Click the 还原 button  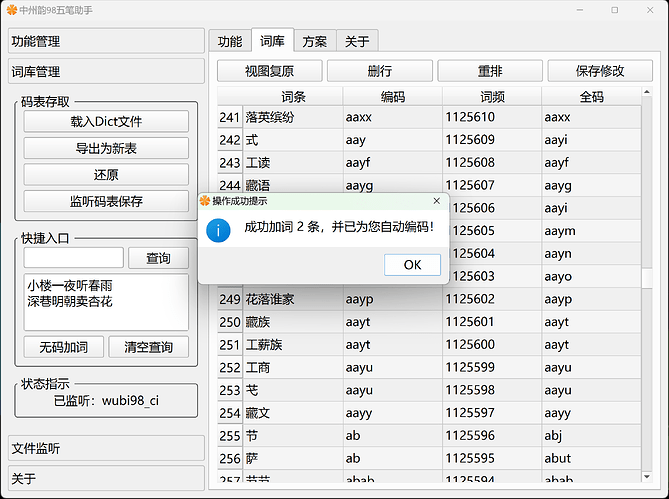(106, 174)
